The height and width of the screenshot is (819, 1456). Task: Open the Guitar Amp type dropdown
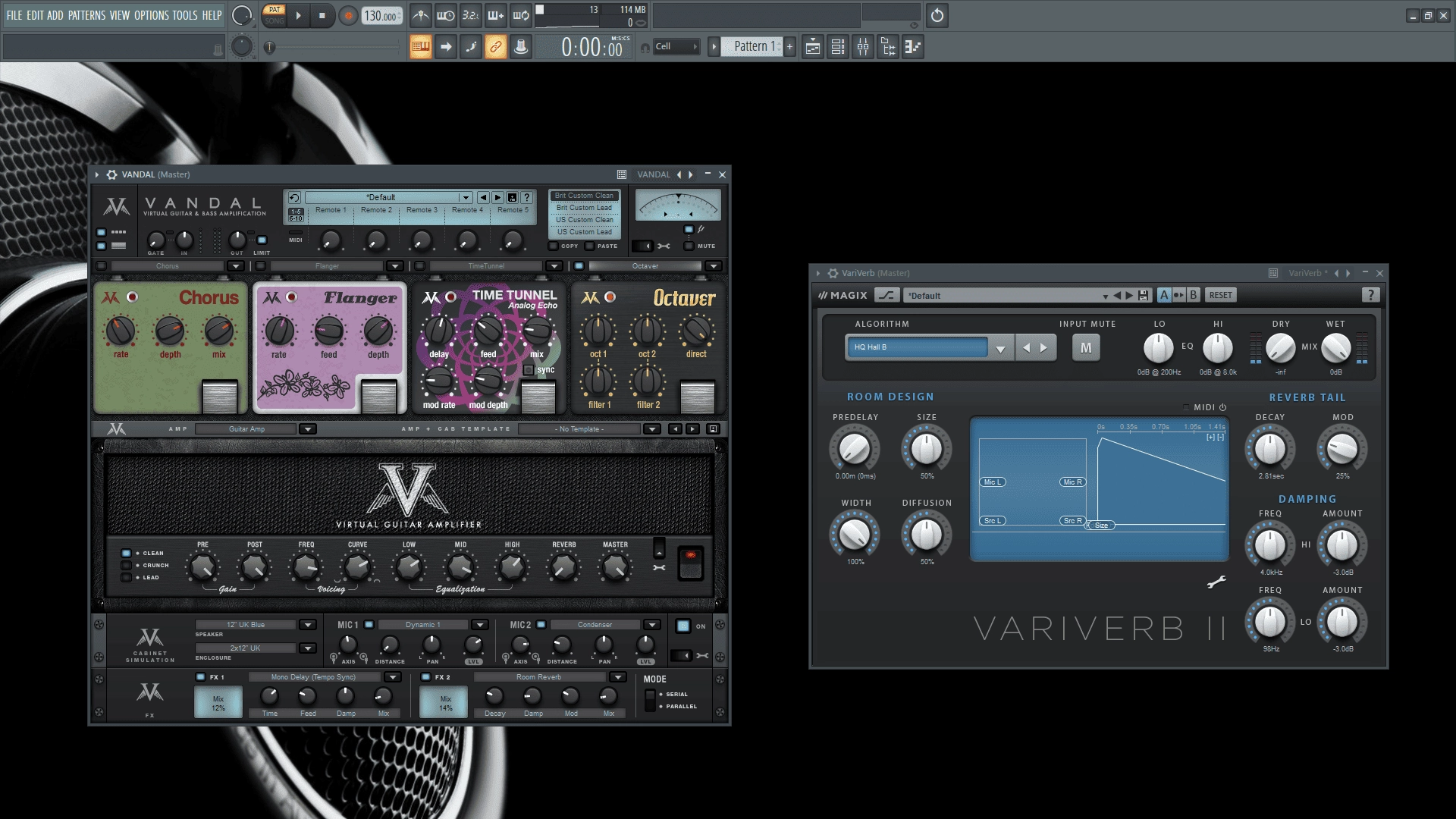307,429
